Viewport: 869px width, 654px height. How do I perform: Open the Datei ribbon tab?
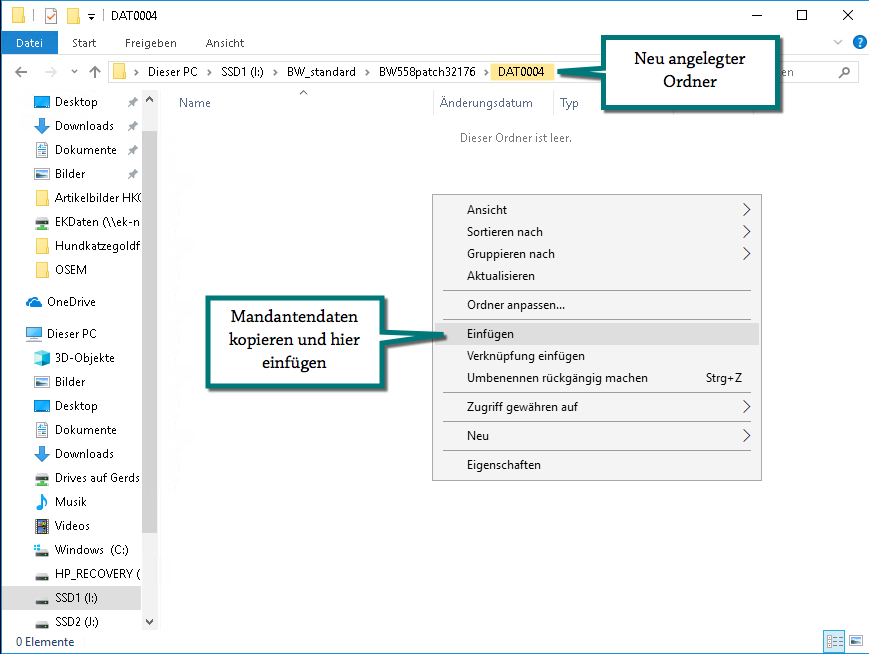pos(29,43)
